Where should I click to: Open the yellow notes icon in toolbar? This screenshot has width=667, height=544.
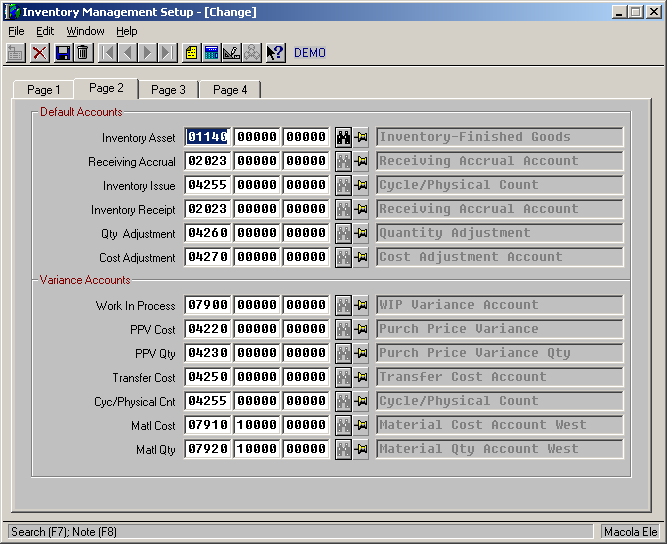point(191,53)
